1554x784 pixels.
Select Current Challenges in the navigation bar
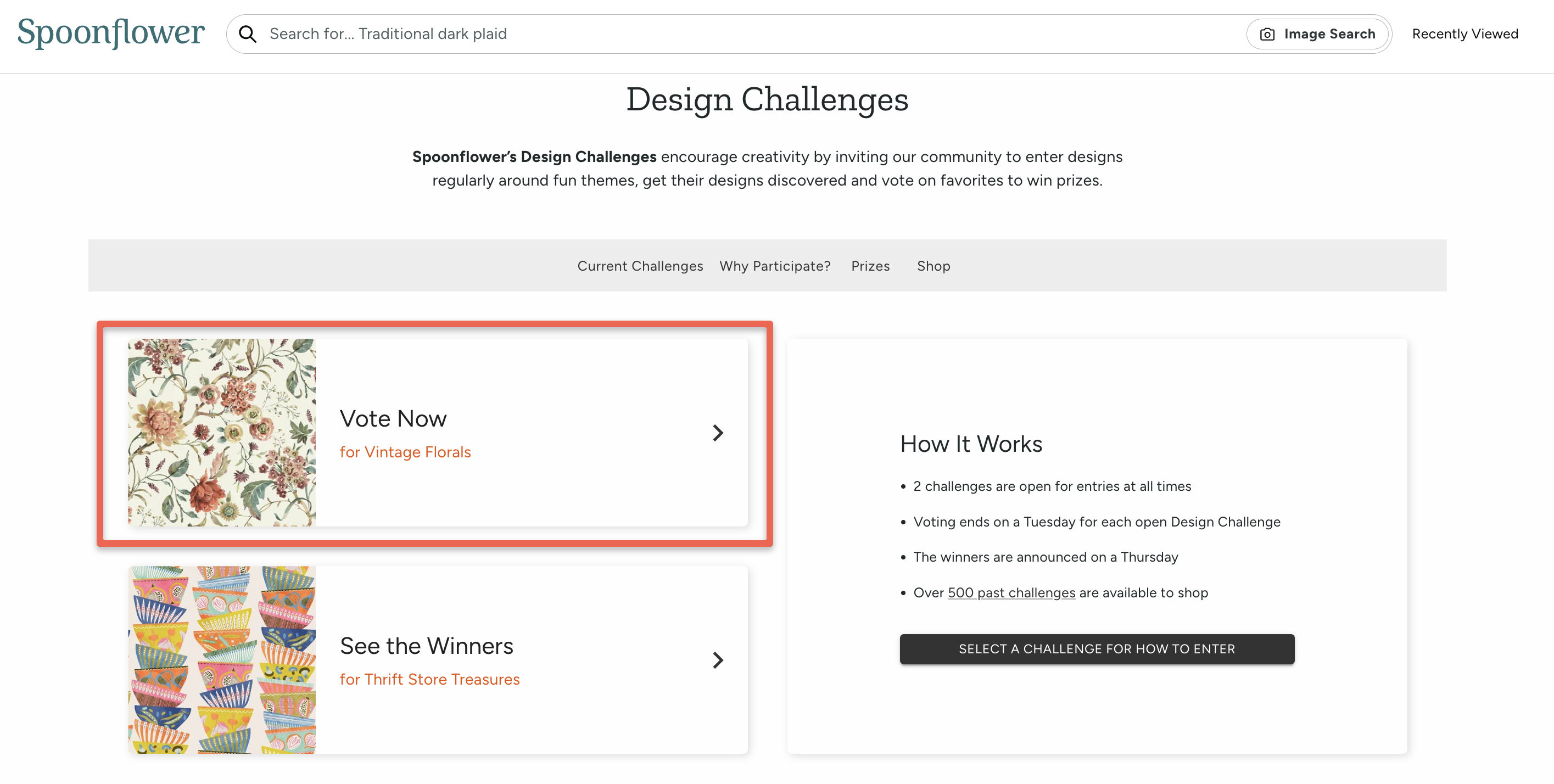coord(641,265)
